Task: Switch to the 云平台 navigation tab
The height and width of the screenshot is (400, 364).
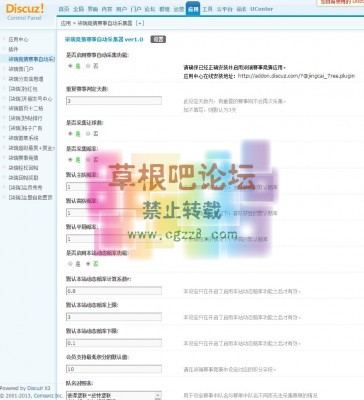Action: 225,9
